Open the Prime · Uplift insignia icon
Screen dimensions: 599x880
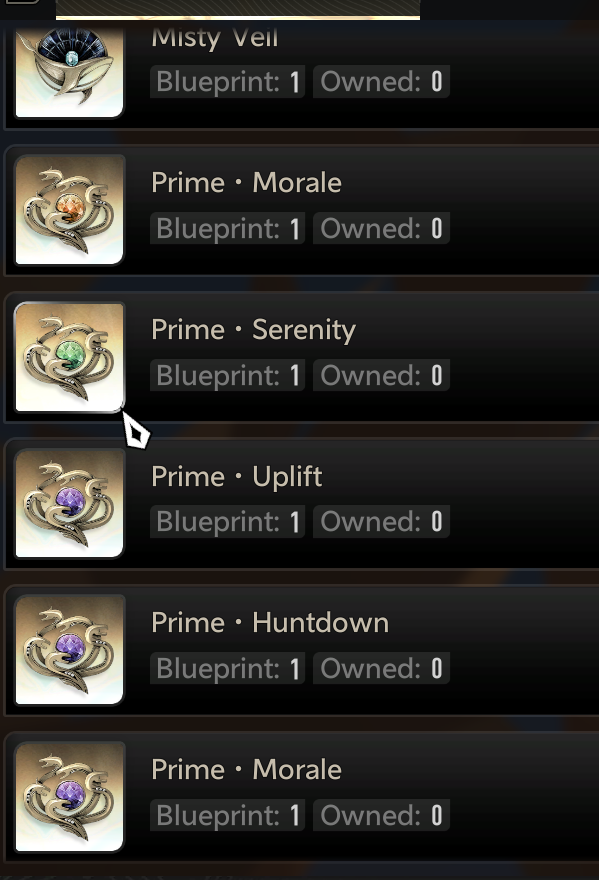(x=69, y=503)
